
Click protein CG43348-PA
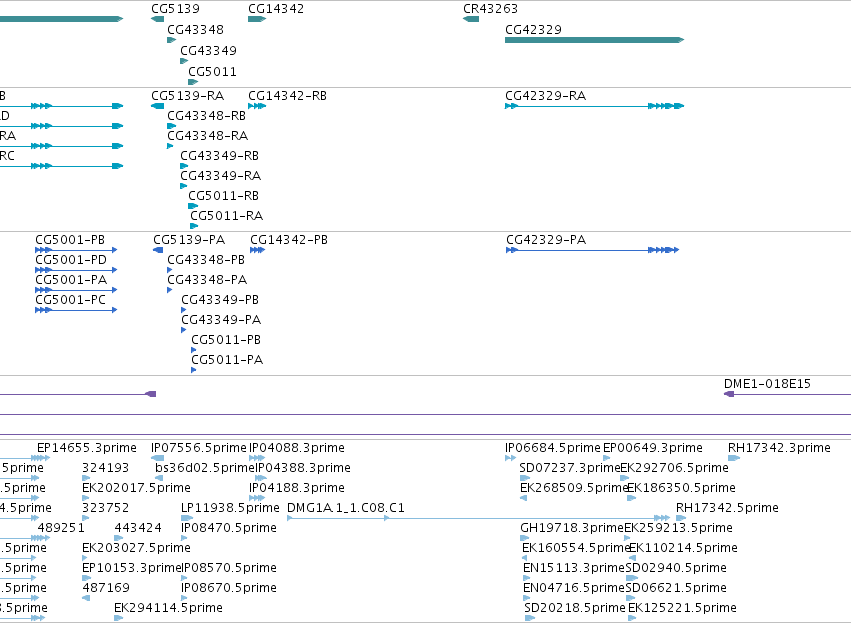point(207,280)
